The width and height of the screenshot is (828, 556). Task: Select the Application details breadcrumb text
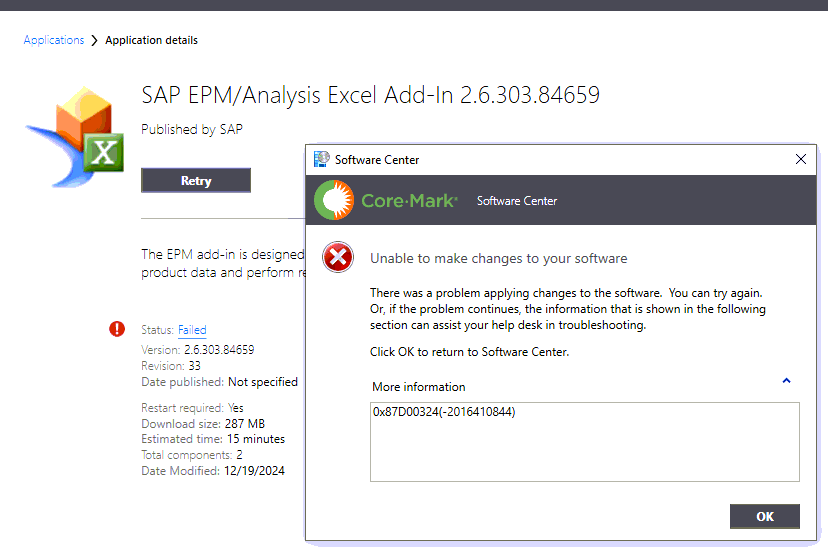[x=152, y=40]
